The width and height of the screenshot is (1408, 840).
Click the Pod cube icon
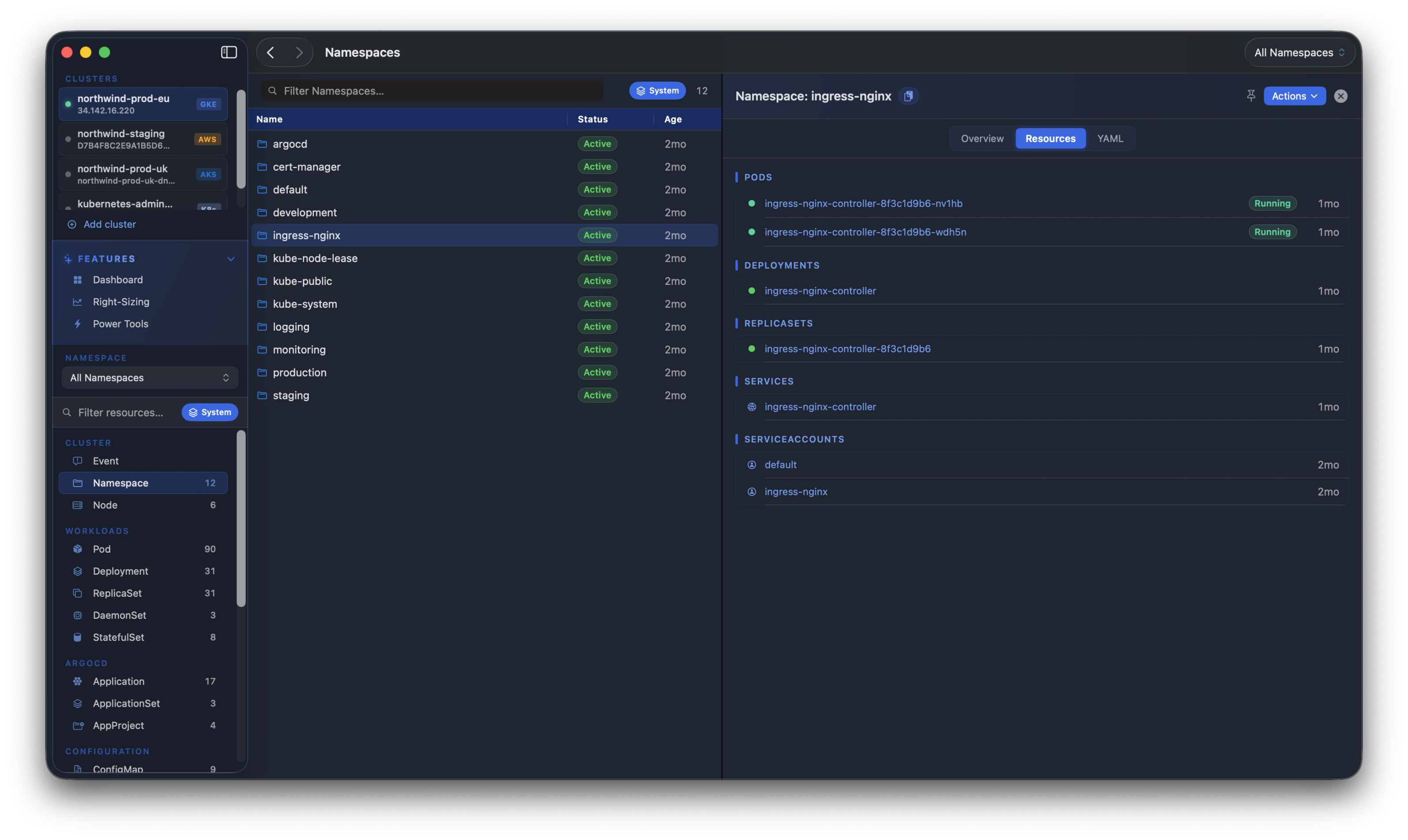point(78,549)
